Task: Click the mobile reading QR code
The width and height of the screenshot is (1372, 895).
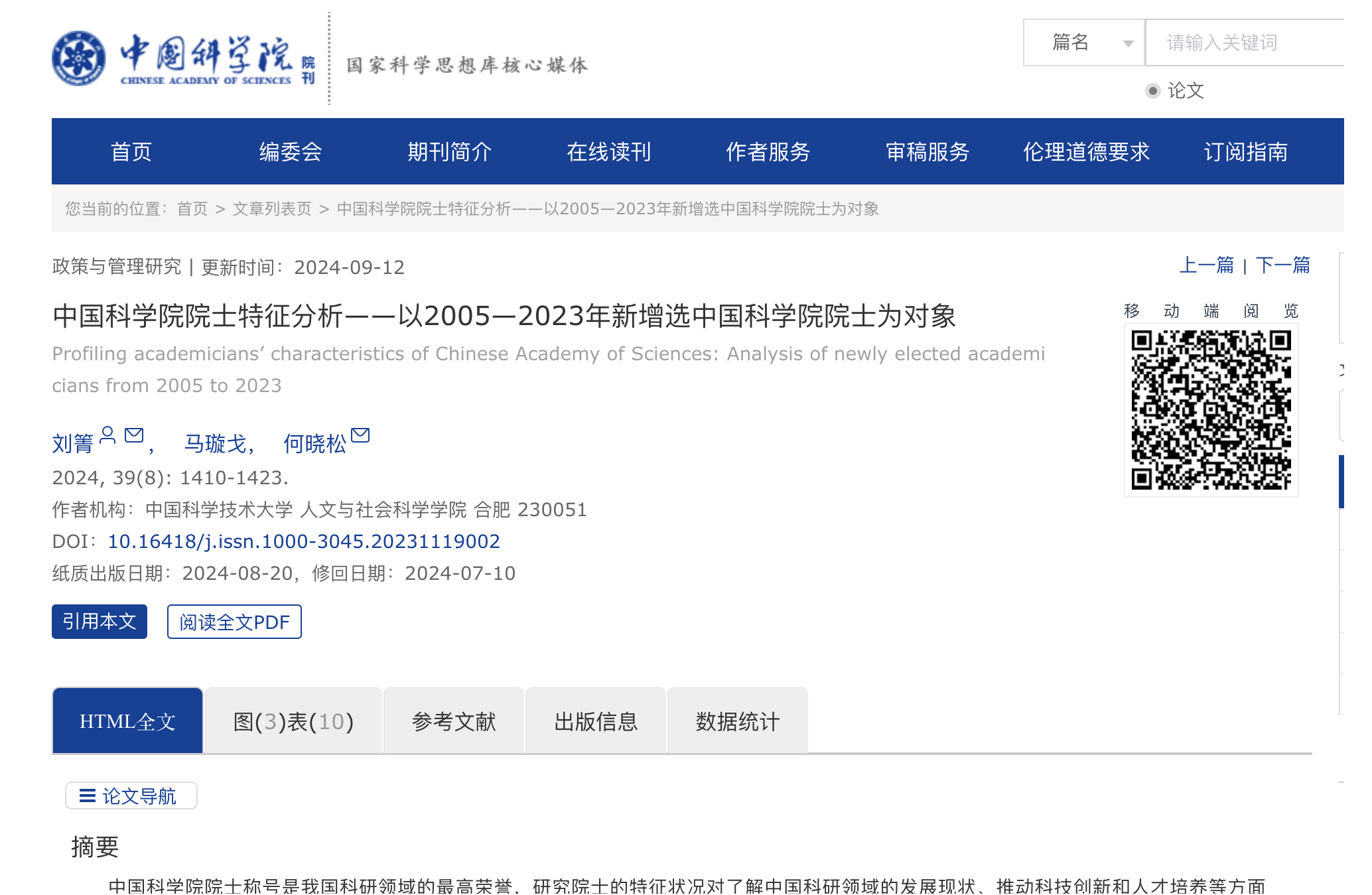Action: (x=1211, y=410)
